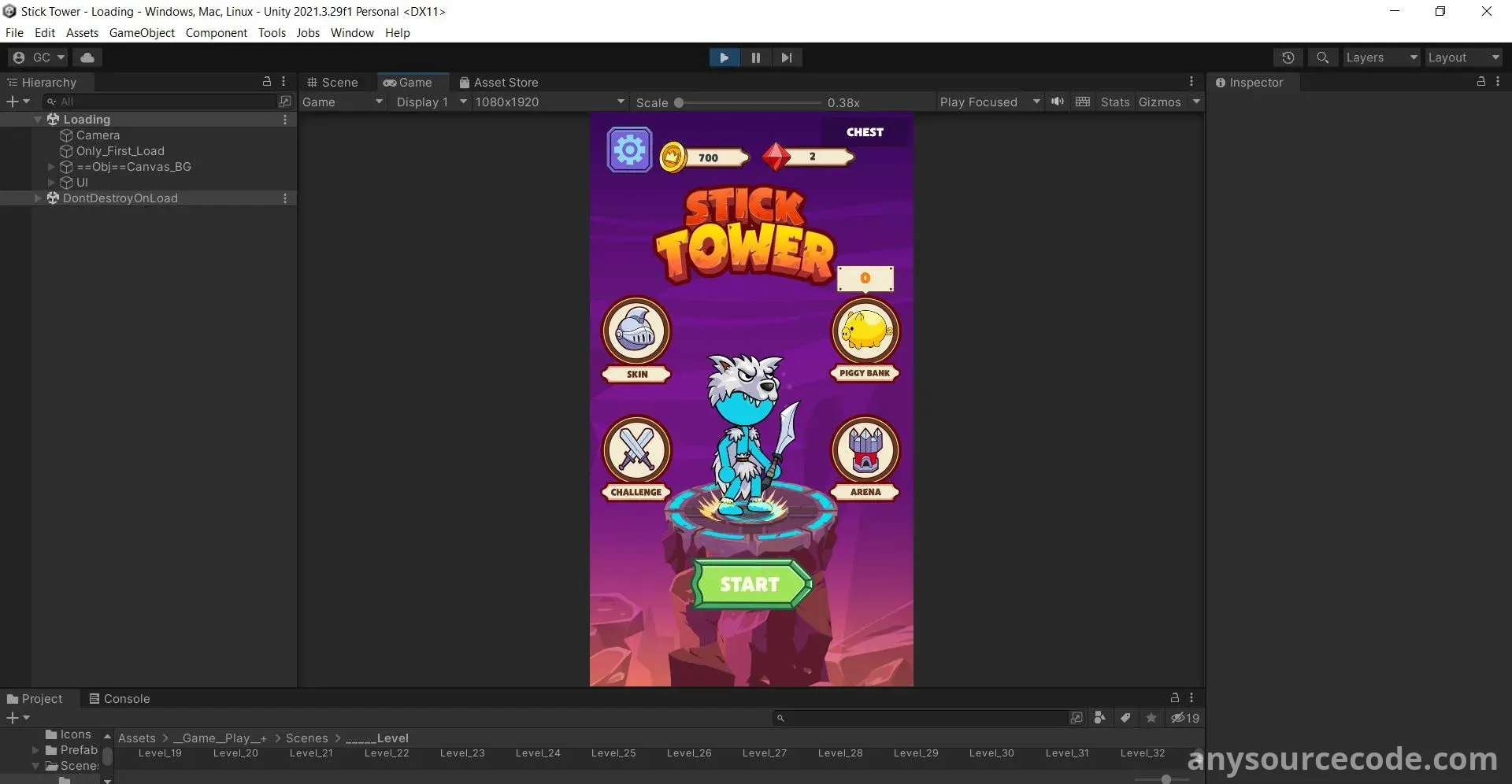Click the Play button in the toolbar

click(x=724, y=57)
